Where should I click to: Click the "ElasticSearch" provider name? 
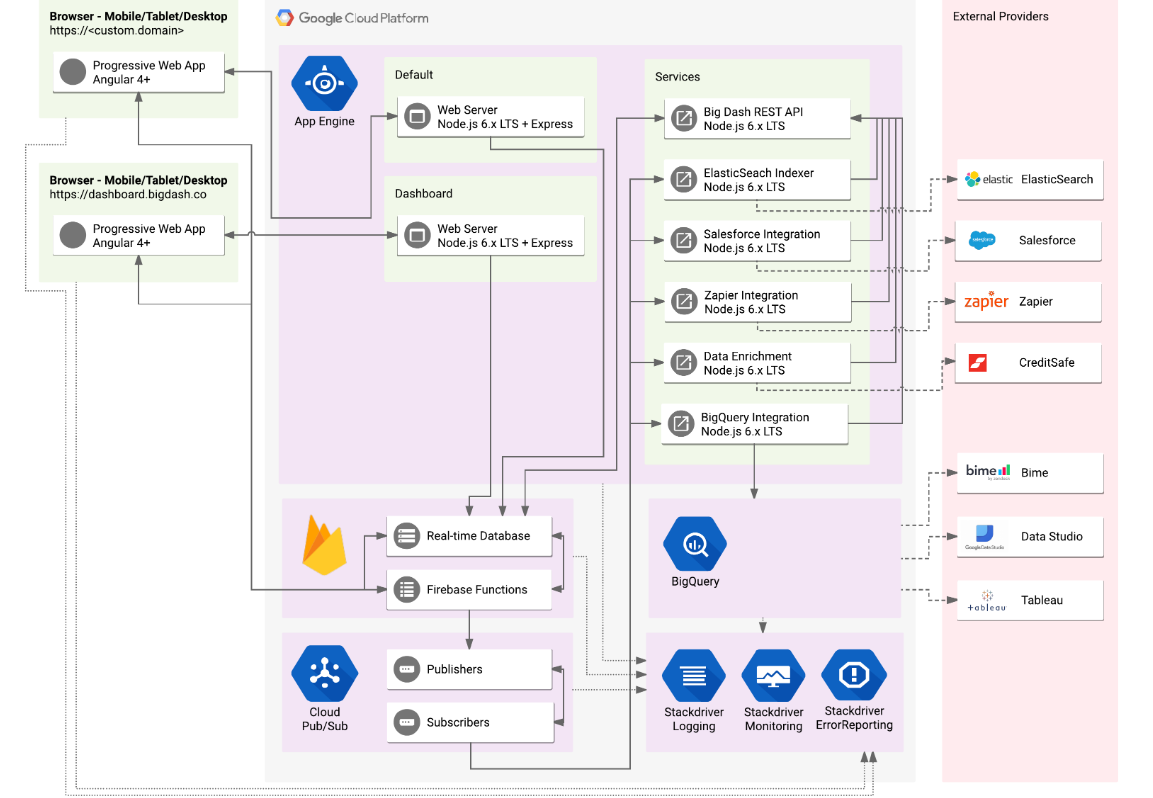click(1057, 179)
